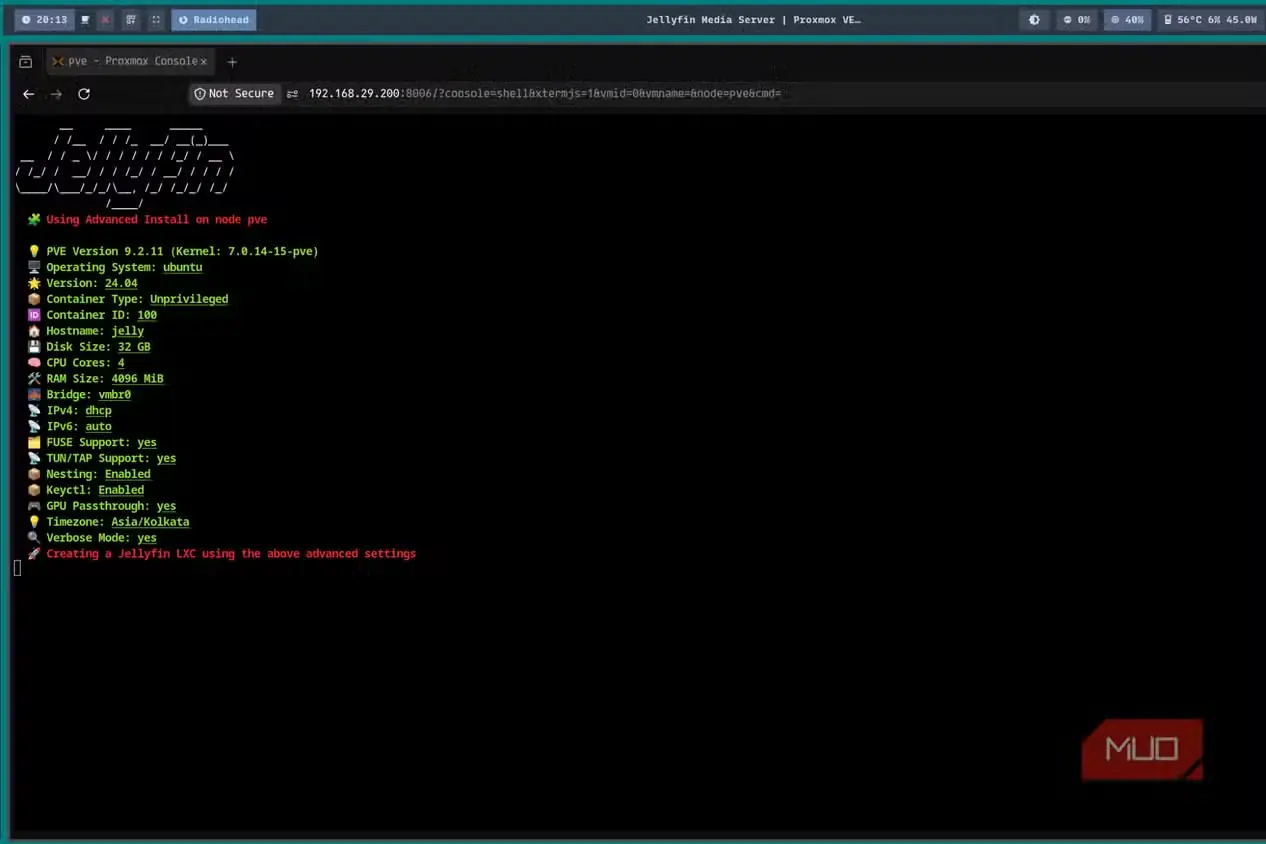Click the TUN/TAP Support value 'yes'
Image resolution: width=1266 pixels, height=844 pixels.
coord(166,459)
